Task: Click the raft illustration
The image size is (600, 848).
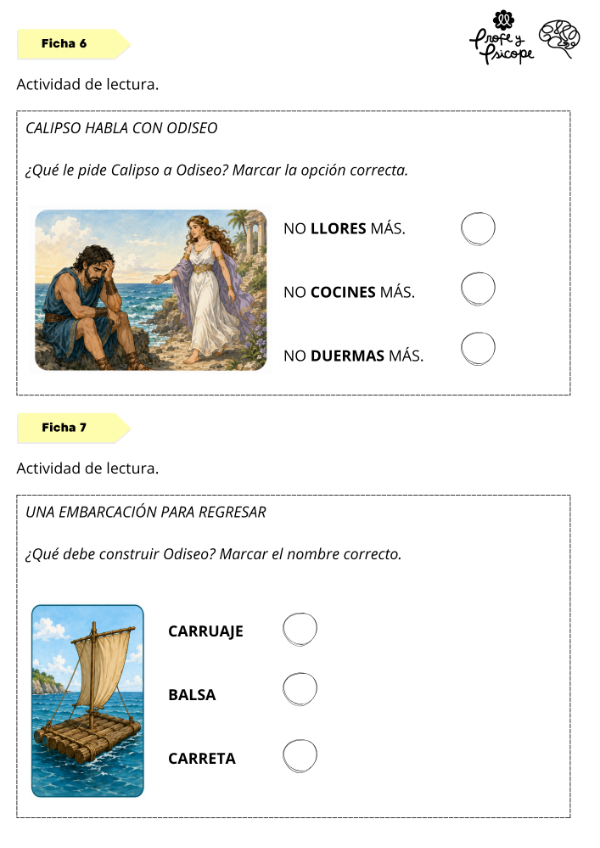Action: point(88,701)
